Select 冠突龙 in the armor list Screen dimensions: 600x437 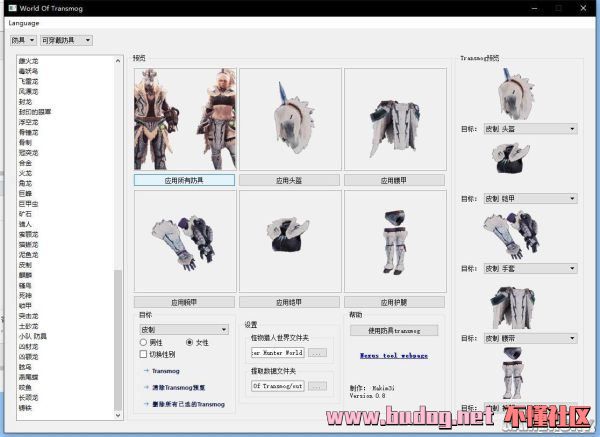point(29,153)
